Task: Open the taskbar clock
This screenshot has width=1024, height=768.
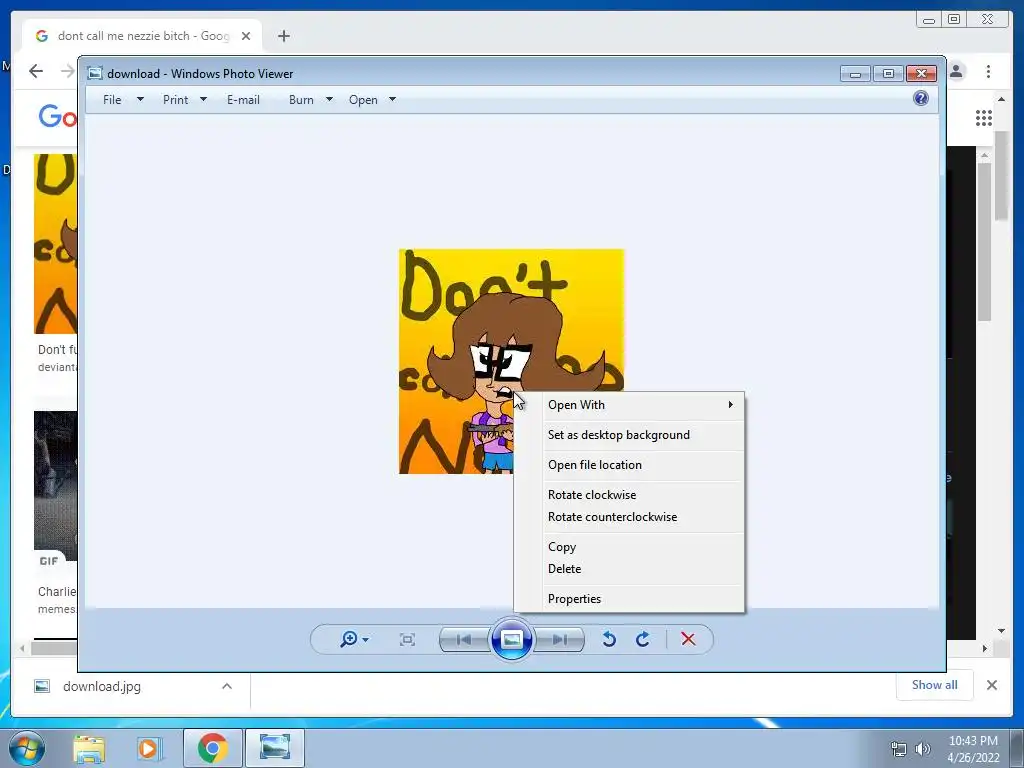Action: click(973, 749)
